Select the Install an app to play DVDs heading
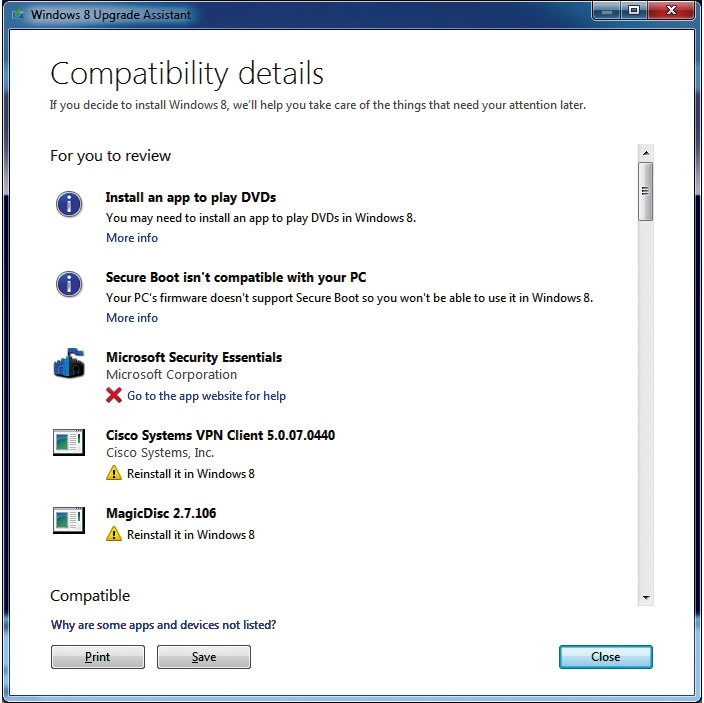Image resolution: width=704 pixels, height=703 pixels. tap(191, 198)
